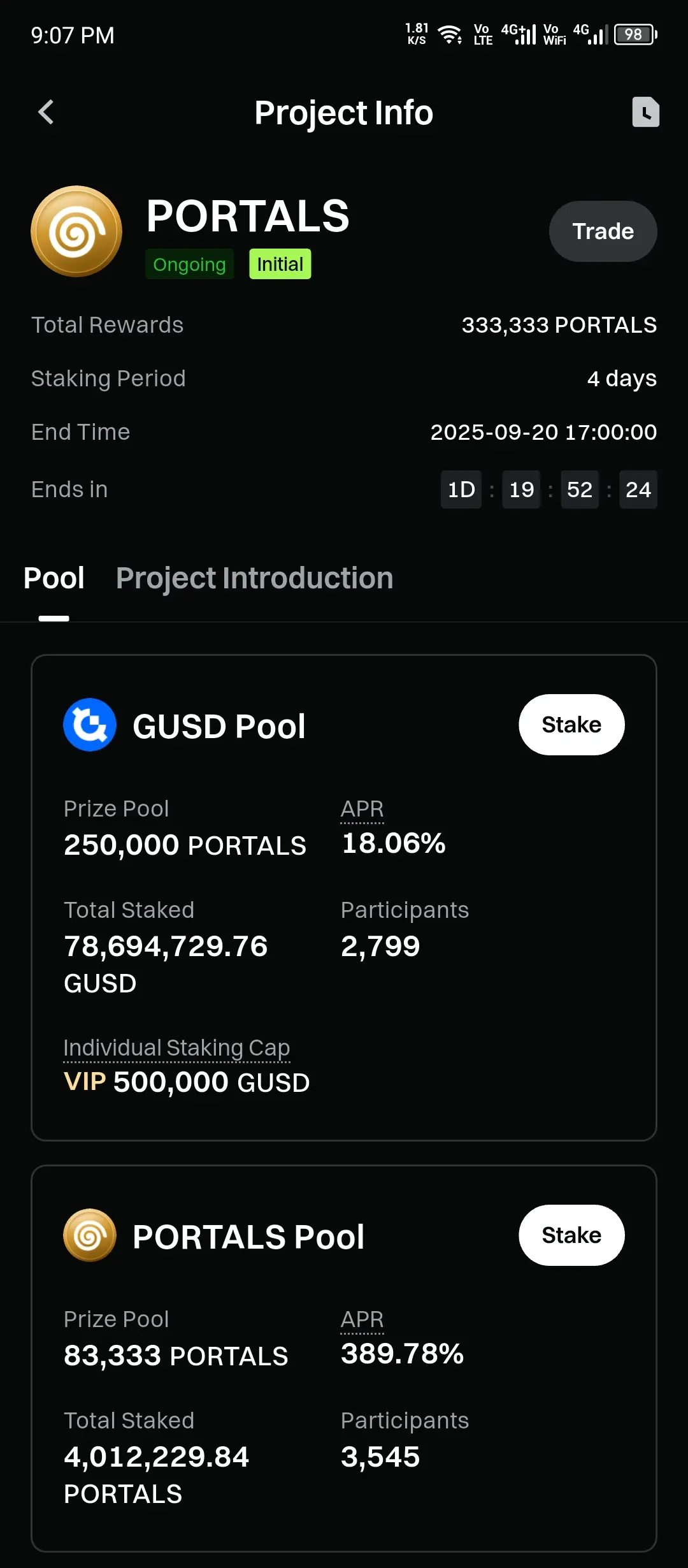The image size is (688, 1568).
Task: Tap the Initial green tag
Action: tap(280, 264)
